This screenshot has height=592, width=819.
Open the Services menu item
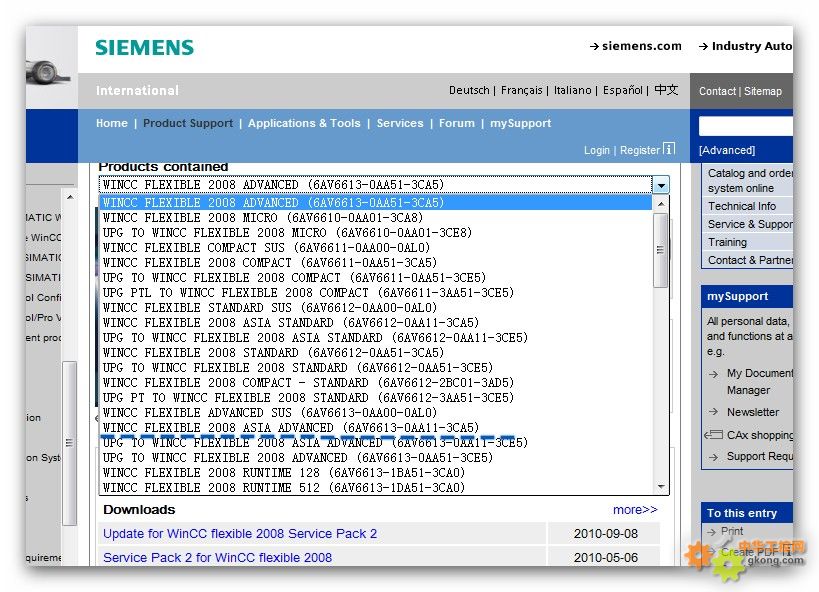400,123
